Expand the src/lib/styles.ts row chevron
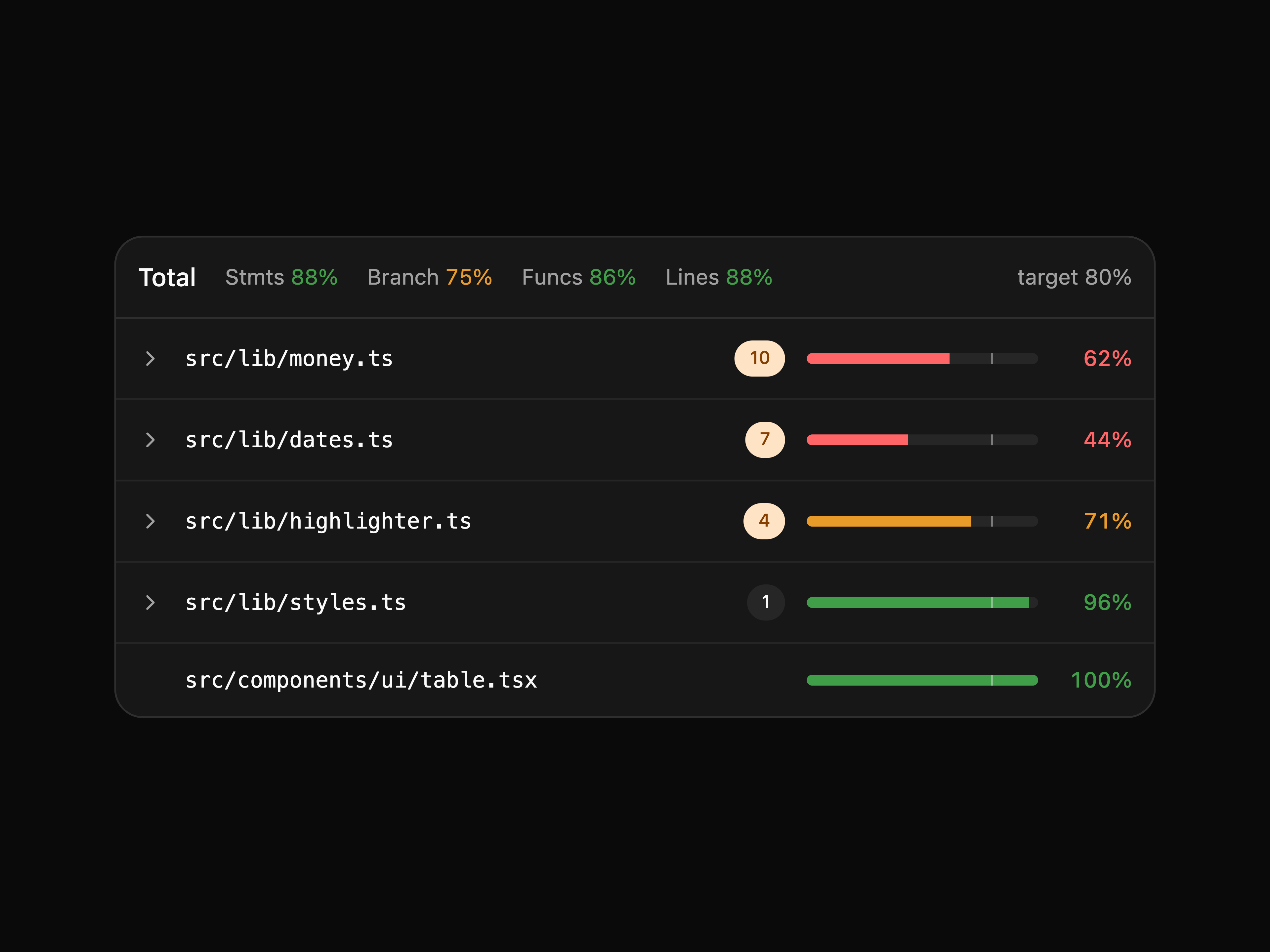This screenshot has width=1270, height=952. click(x=150, y=603)
